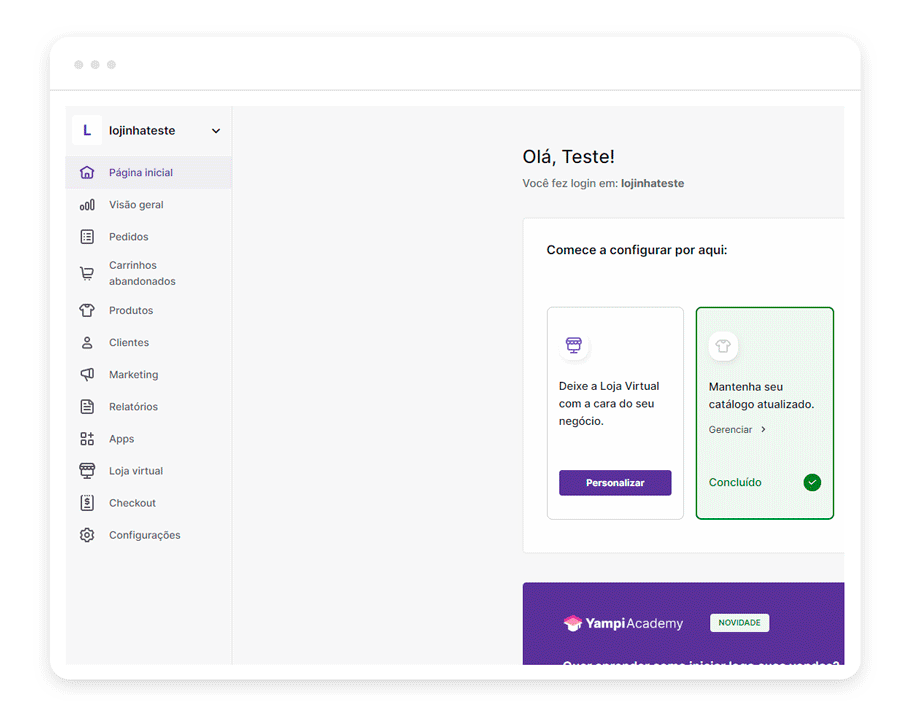Image resolution: width=920 pixels, height=717 pixels.
Task: Click the grid-plus icon for Apps
Action: click(87, 439)
